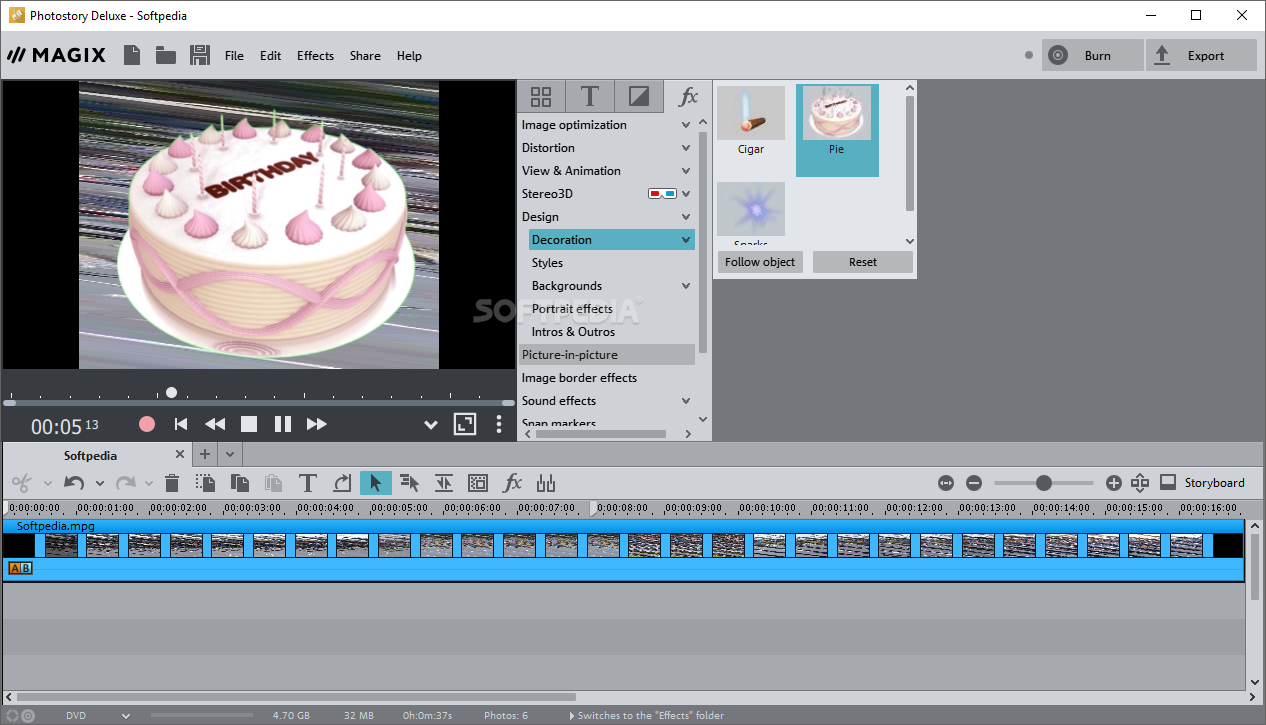
Task: Click the rotate icon in timeline toolbar
Action: 342,483
